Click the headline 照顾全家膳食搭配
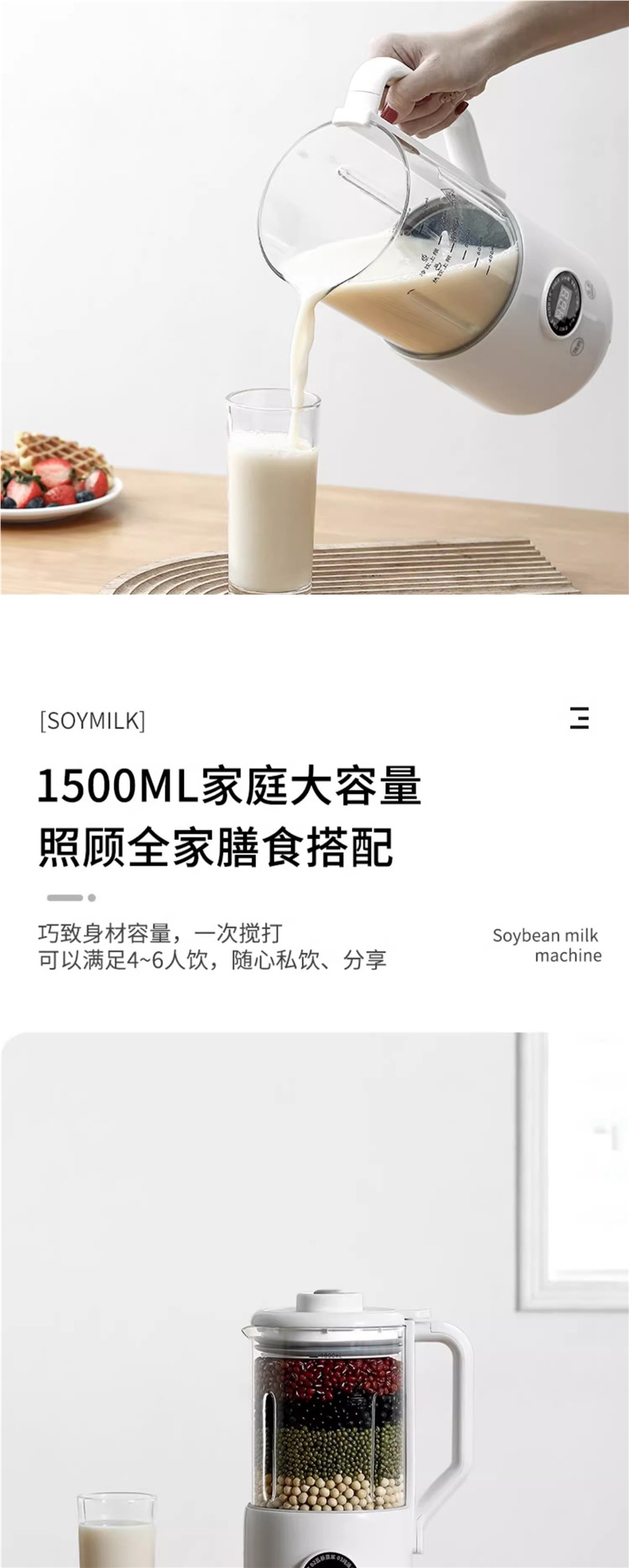The height and width of the screenshot is (1568, 629). click(x=216, y=846)
